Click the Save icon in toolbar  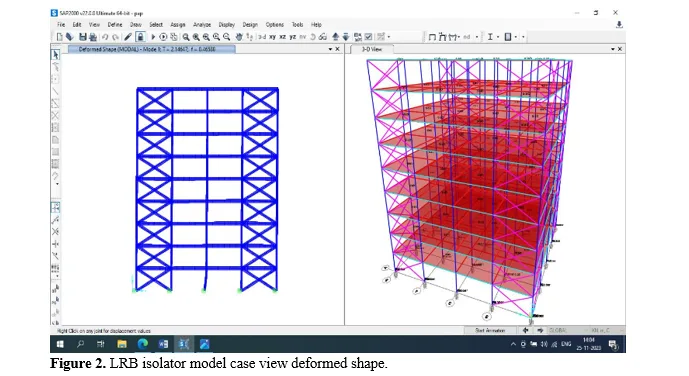coord(83,37)
